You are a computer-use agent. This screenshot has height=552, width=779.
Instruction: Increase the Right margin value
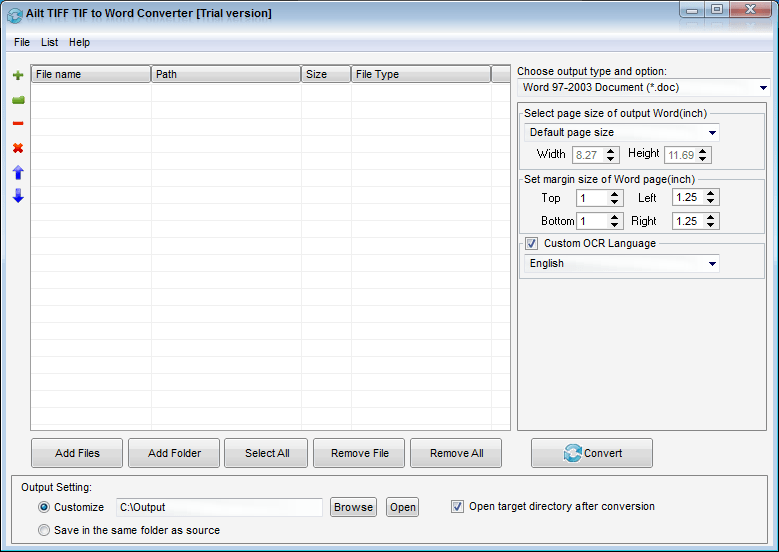coord(710,217)
